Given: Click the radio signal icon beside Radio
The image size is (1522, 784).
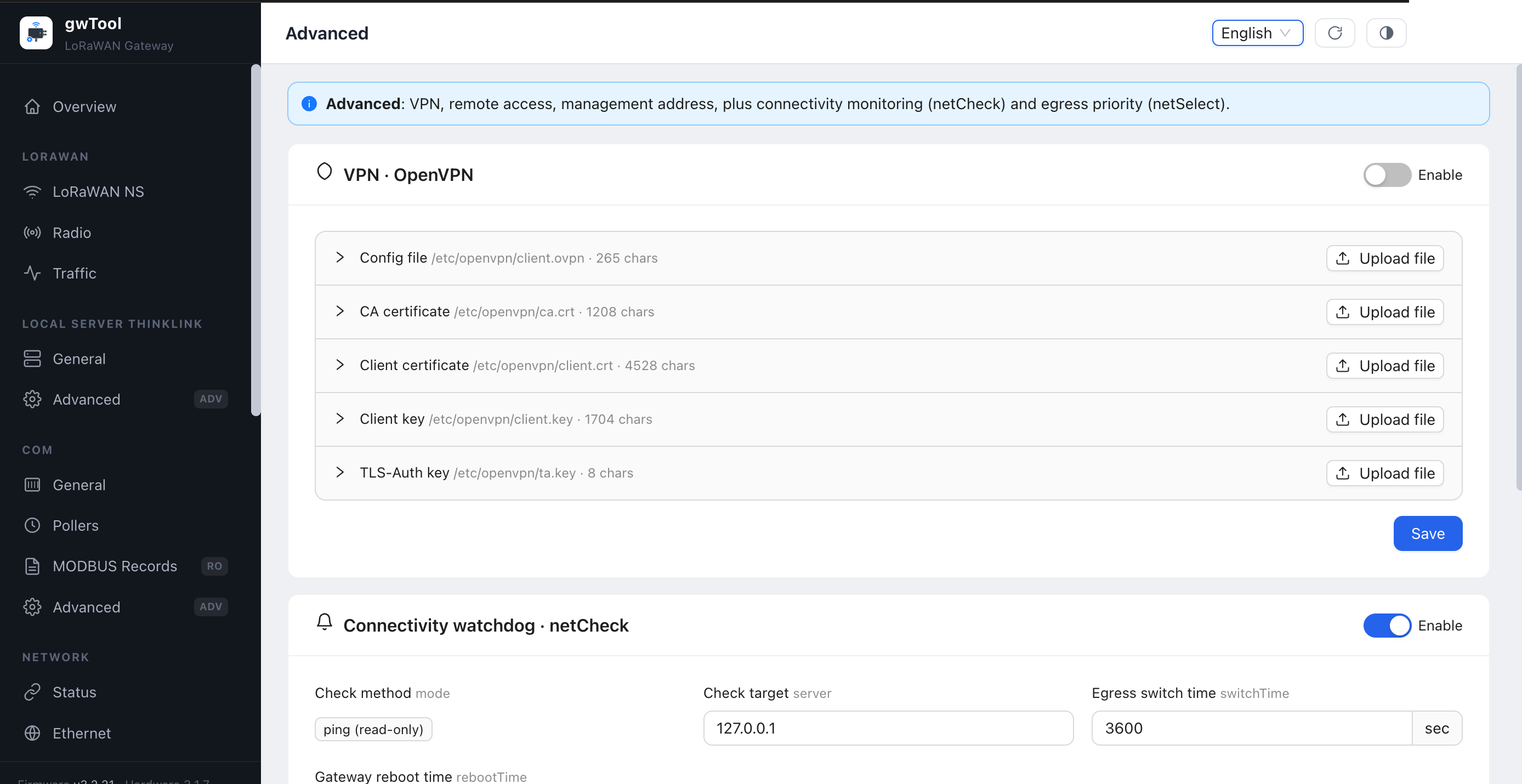Looking at the screenshot, I should pos(32,232).
